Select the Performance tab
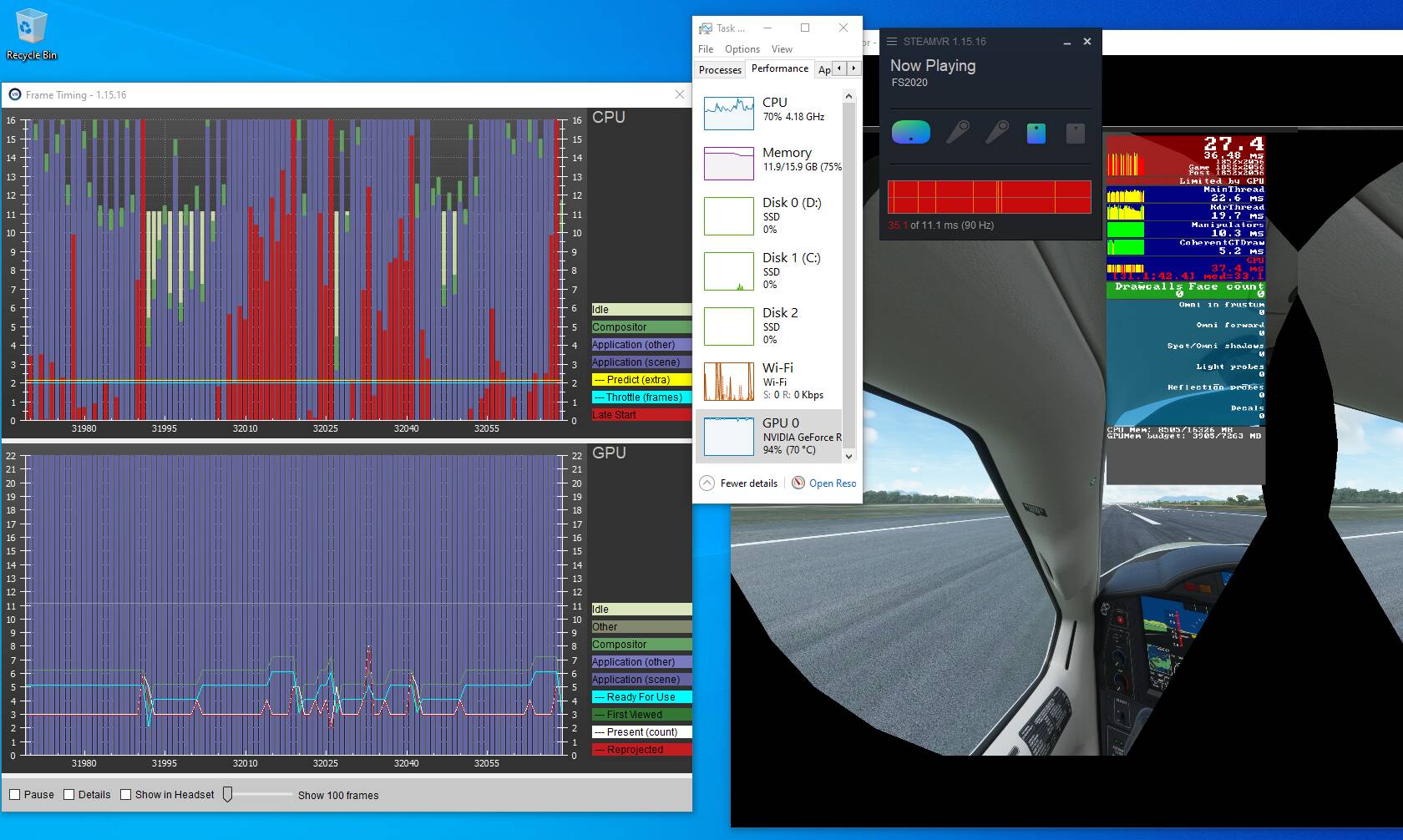This screenshot has height=840, width=1403. (x=780, y=68)
